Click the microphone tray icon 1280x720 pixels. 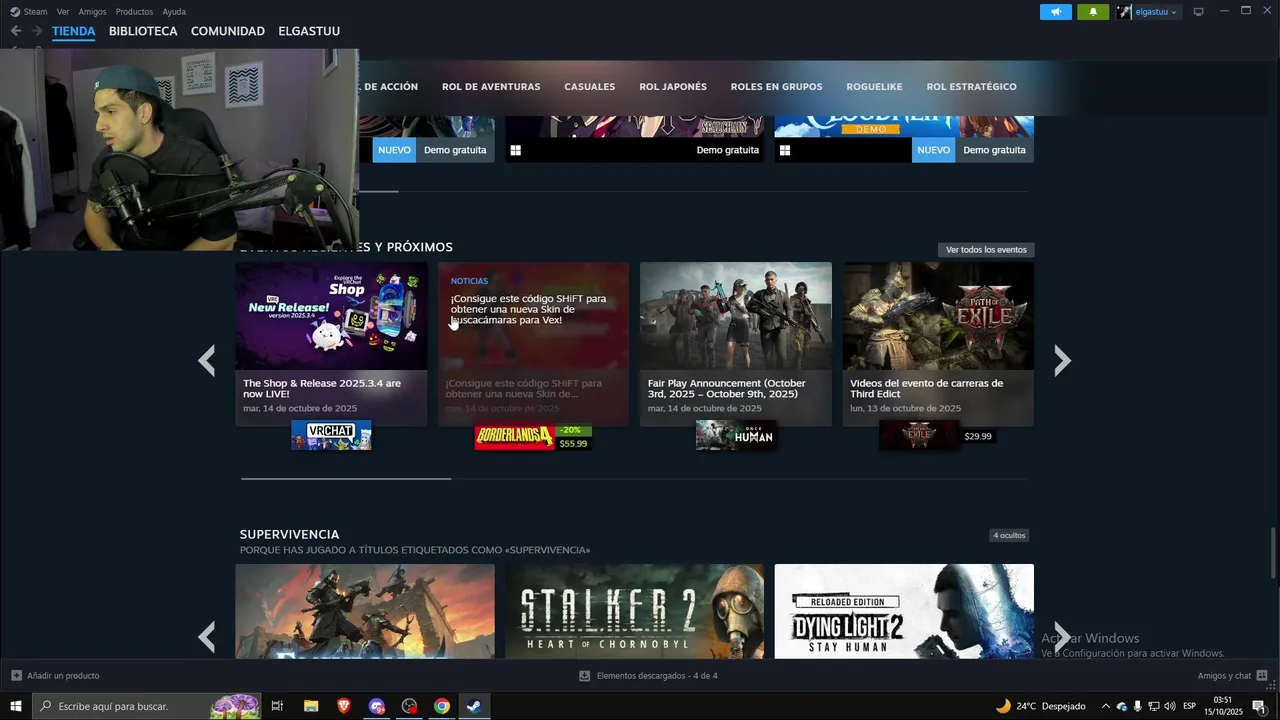[x=1138, y=706]
